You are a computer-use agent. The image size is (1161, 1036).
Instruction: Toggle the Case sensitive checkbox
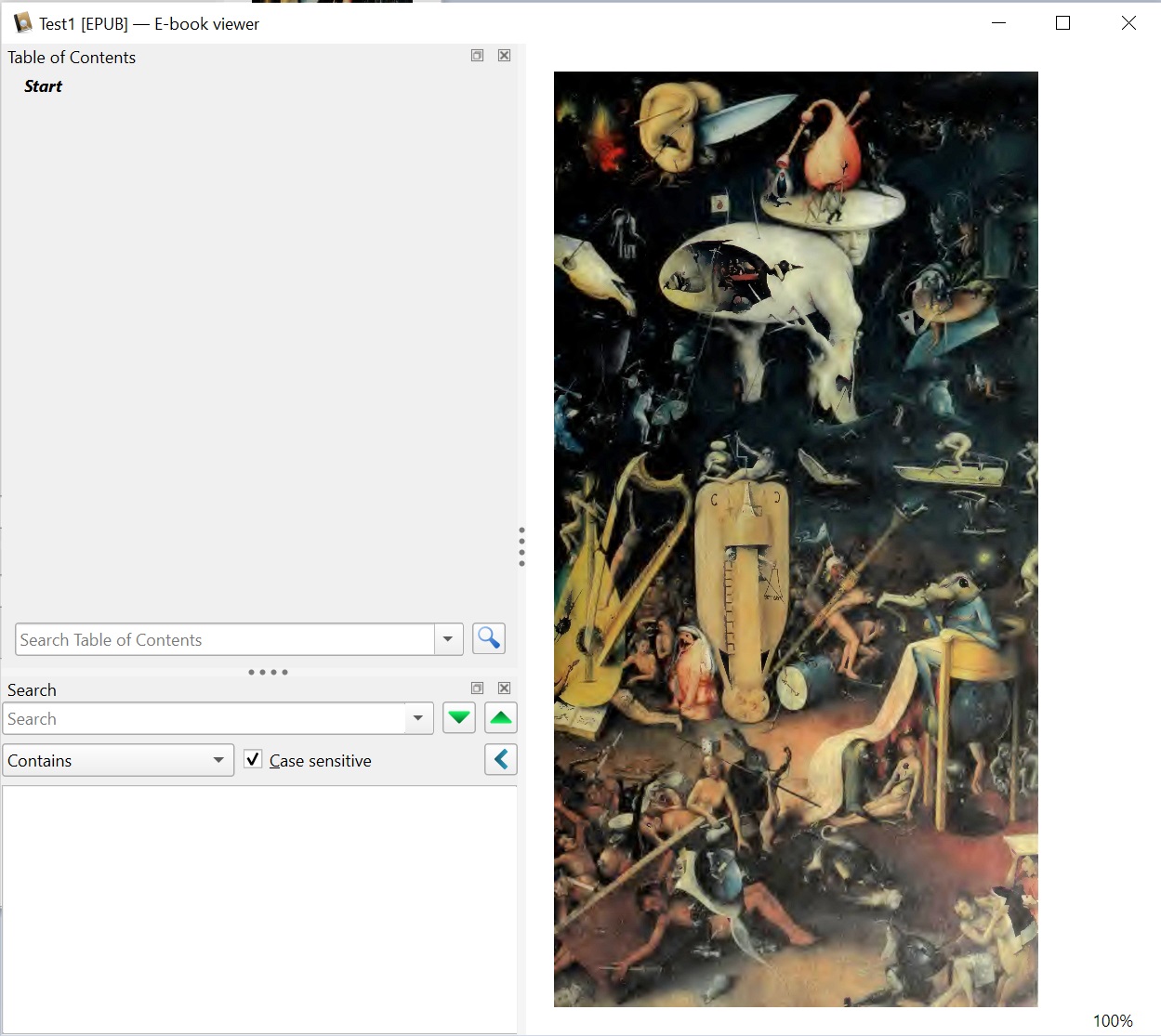[x=253, y=759]
